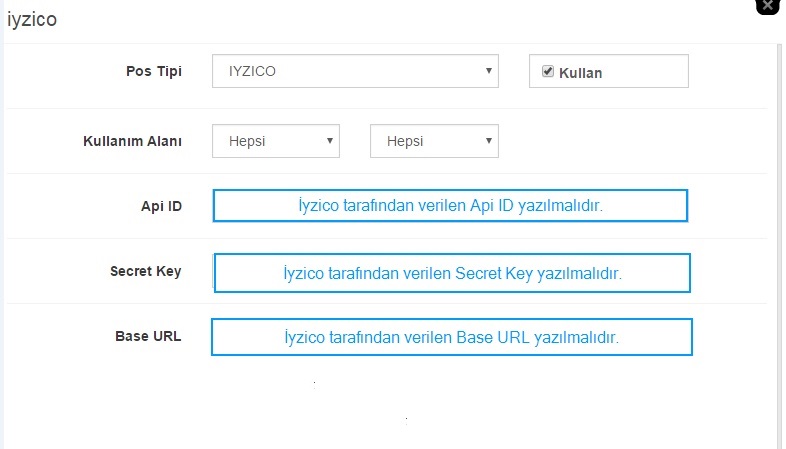Click the Kullanım Alanı label

coord(132,141)
